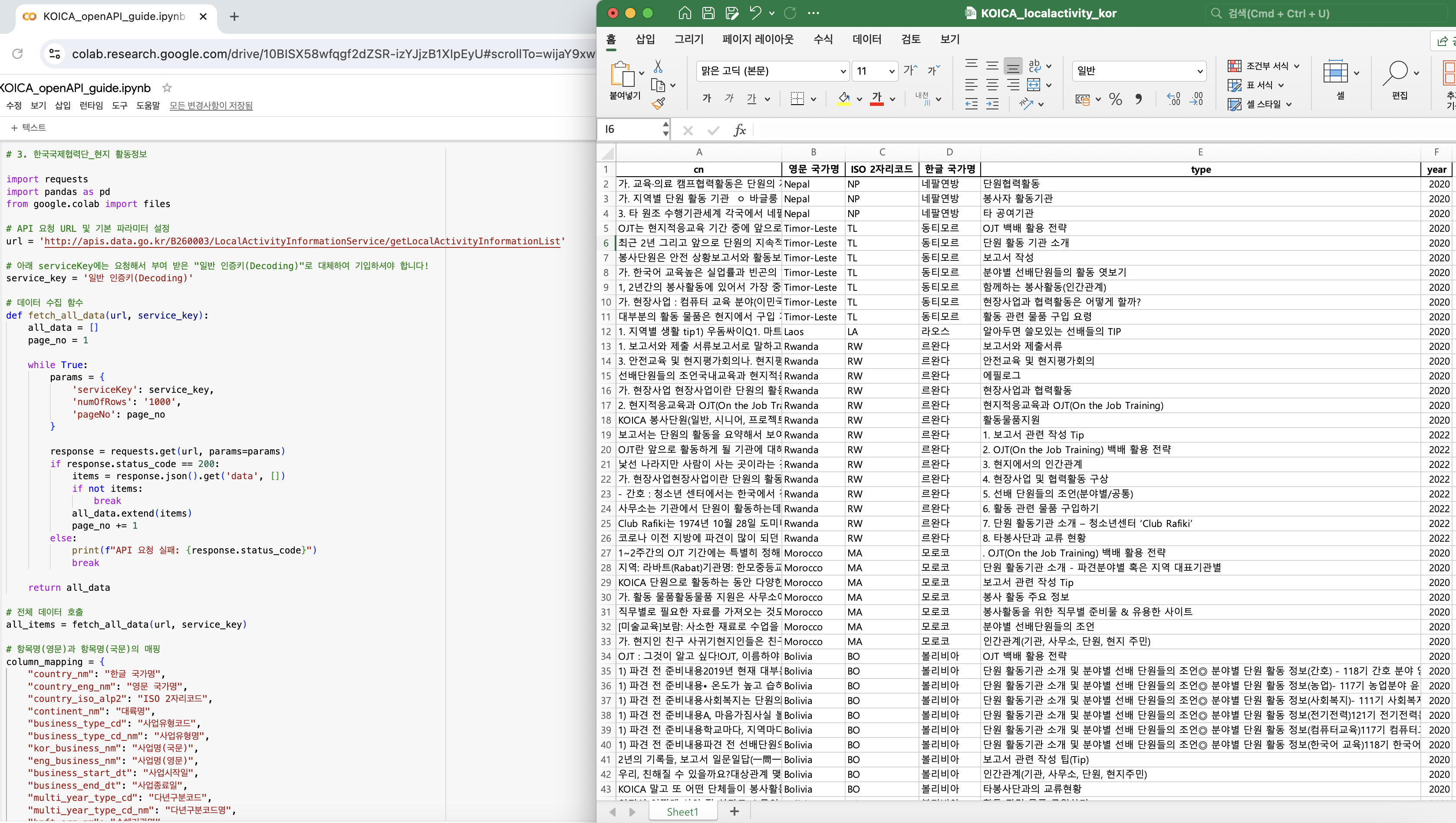The image size is (1456, 823).
Task: Click the Paste clipboard icon
Action: [623, 75]
